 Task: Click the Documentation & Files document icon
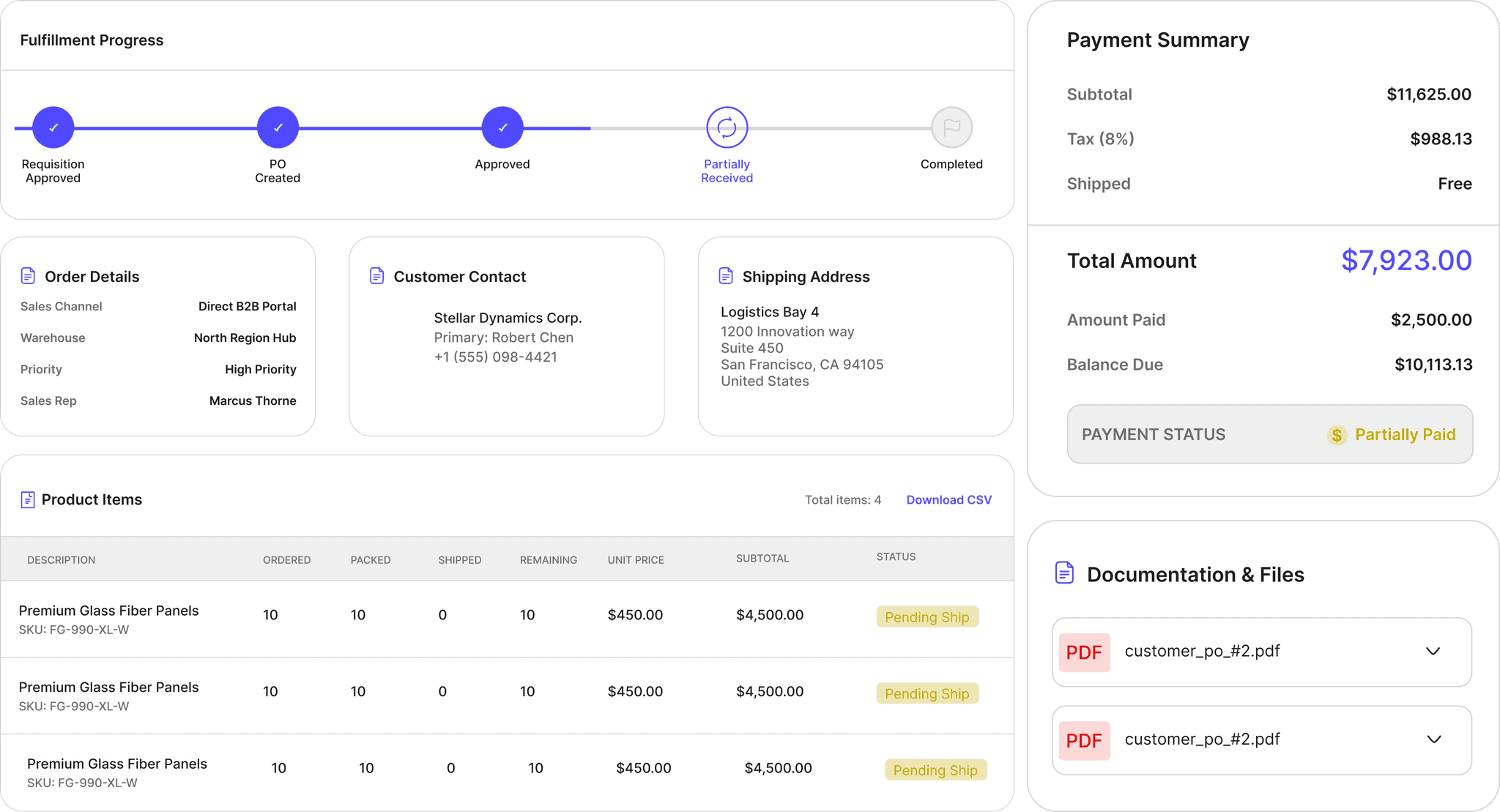click(1064, 573)
